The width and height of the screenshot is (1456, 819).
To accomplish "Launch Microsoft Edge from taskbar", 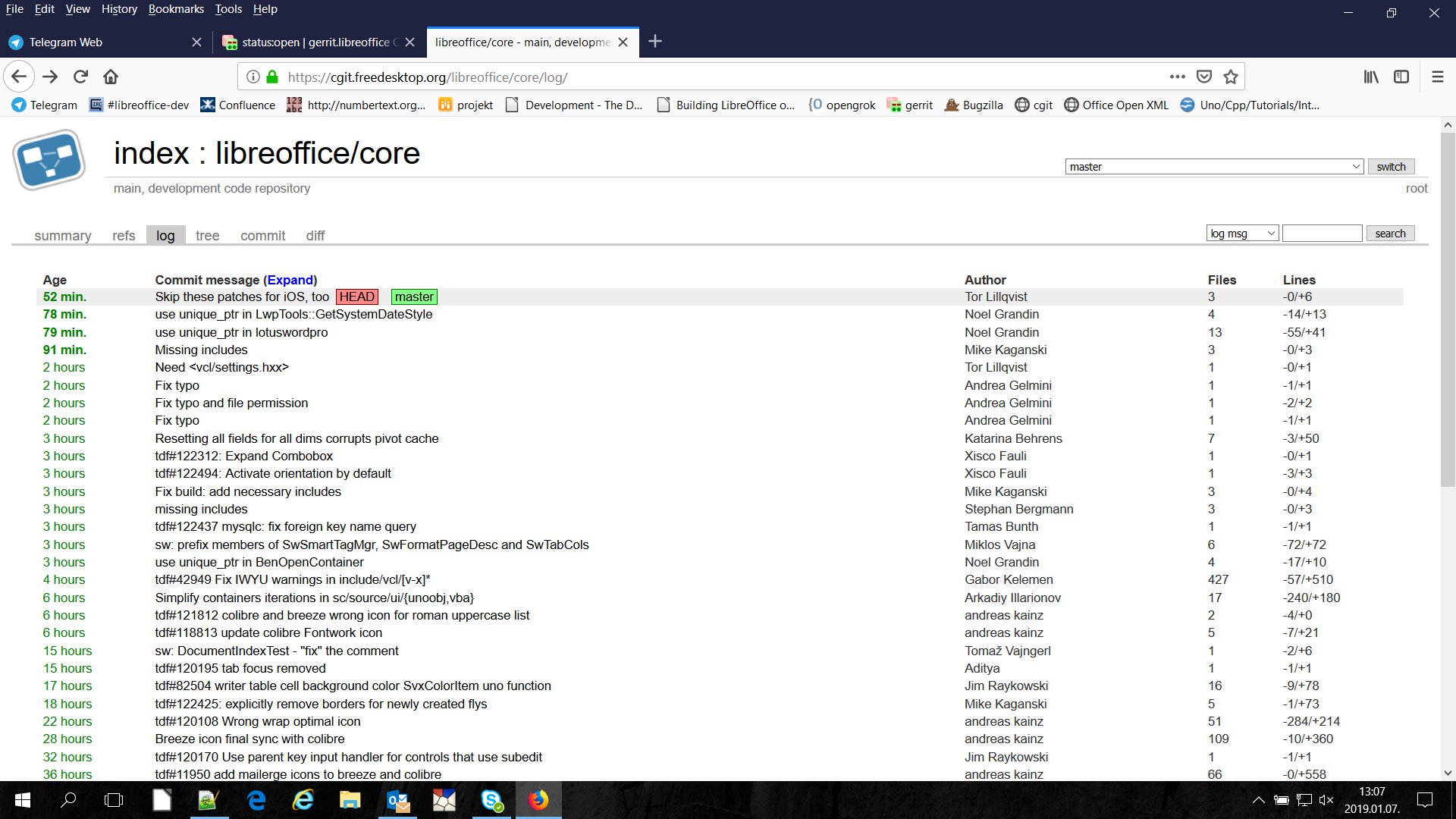I will 256,800.
